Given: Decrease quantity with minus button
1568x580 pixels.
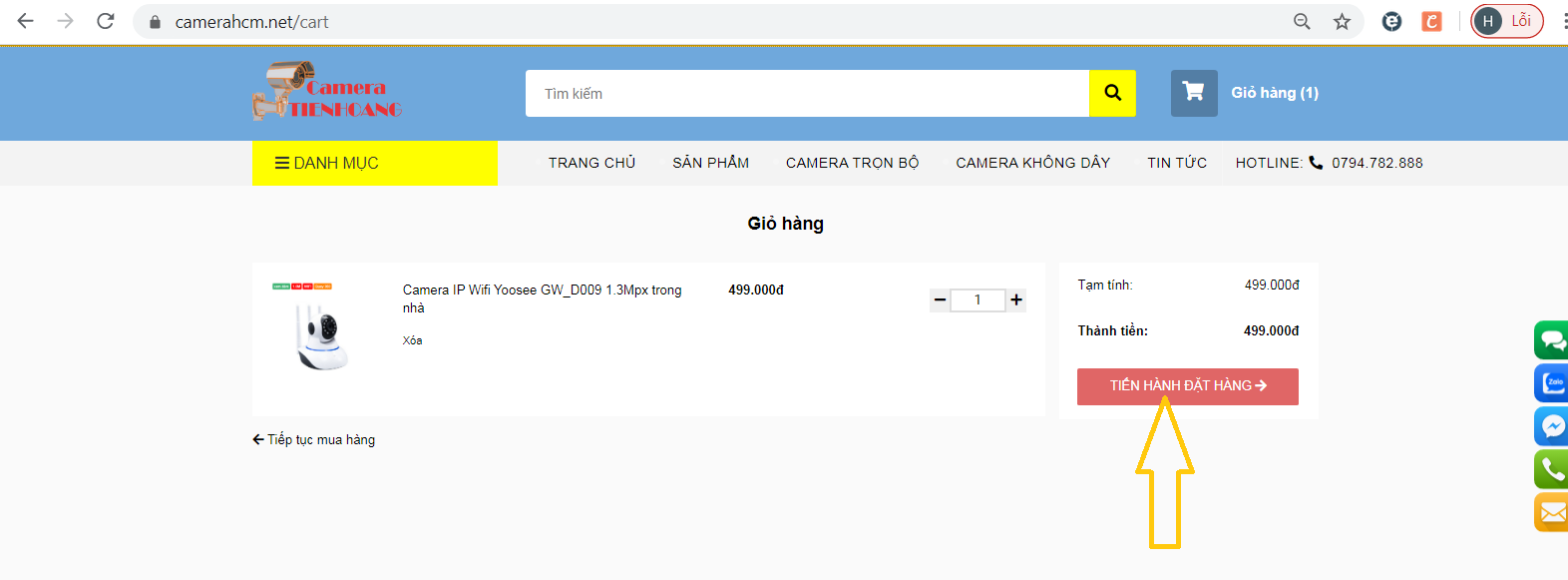Looking at the screenshot, I should coord(940,299).
